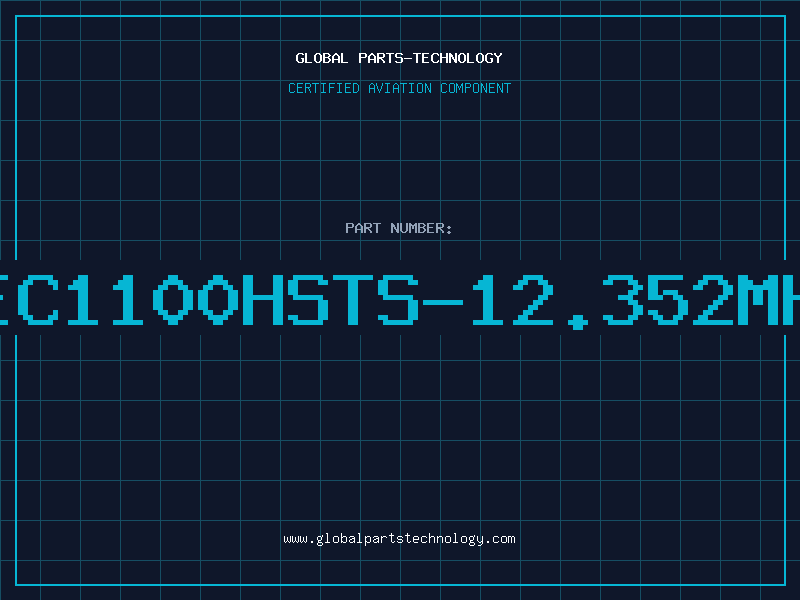Select the CERTIFIED AVIATION COMPONENT subtitle

coord(399,88)
